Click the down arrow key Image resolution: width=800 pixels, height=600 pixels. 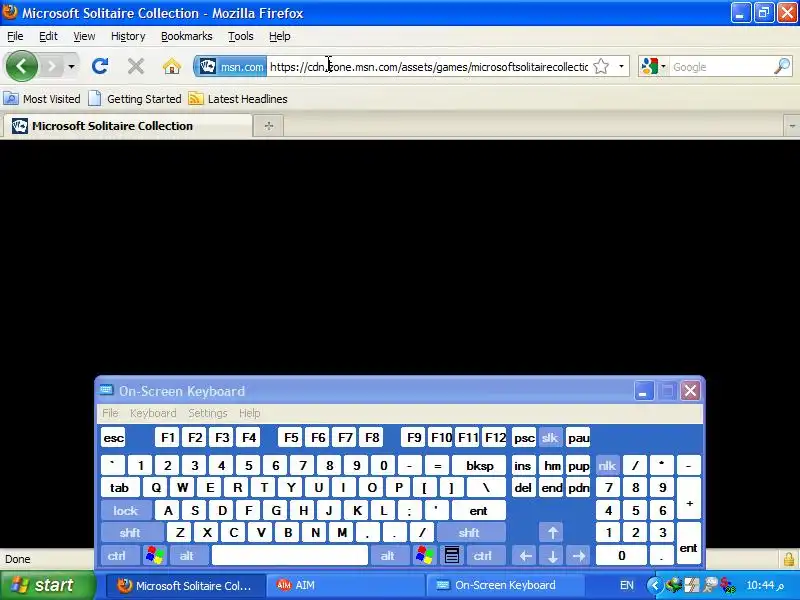click(552, 555)
